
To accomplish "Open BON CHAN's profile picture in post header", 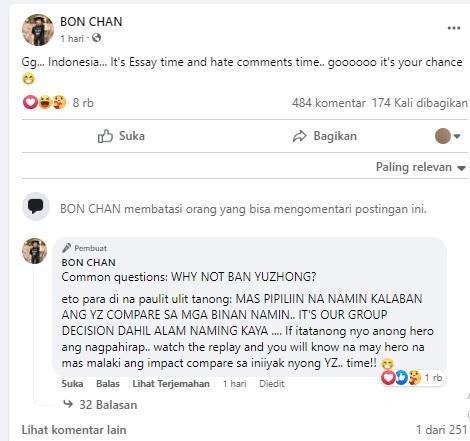I will (x=38, y=30).
